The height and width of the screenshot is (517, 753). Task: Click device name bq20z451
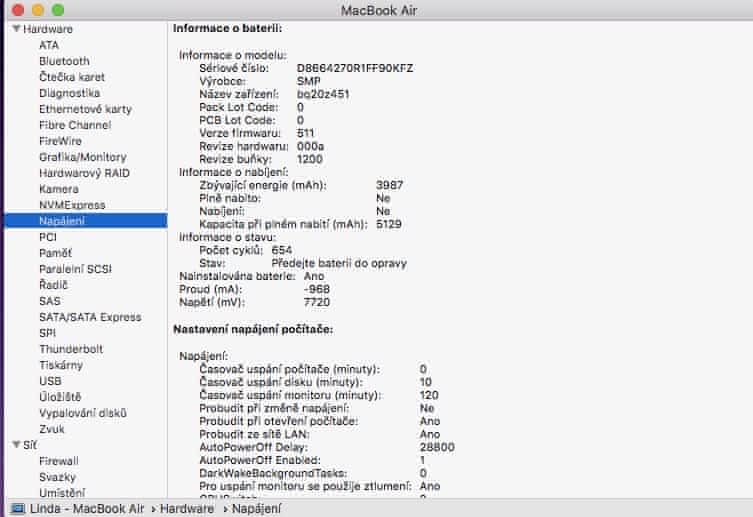click(x=323, y=94)
